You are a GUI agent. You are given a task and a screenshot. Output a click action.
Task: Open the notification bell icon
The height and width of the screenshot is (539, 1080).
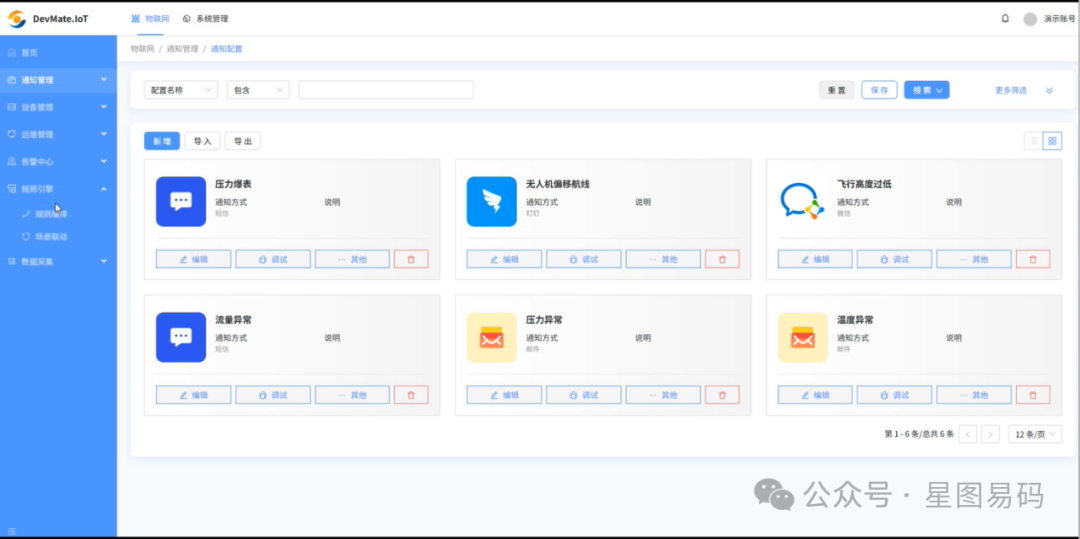pos(1005,19)
